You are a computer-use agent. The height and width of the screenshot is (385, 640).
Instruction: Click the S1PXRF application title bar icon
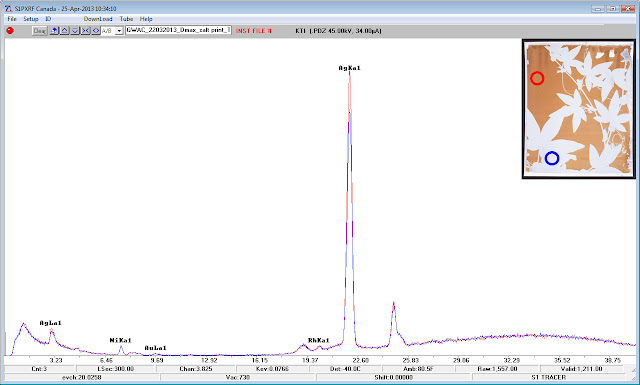[x=8, y=9]
